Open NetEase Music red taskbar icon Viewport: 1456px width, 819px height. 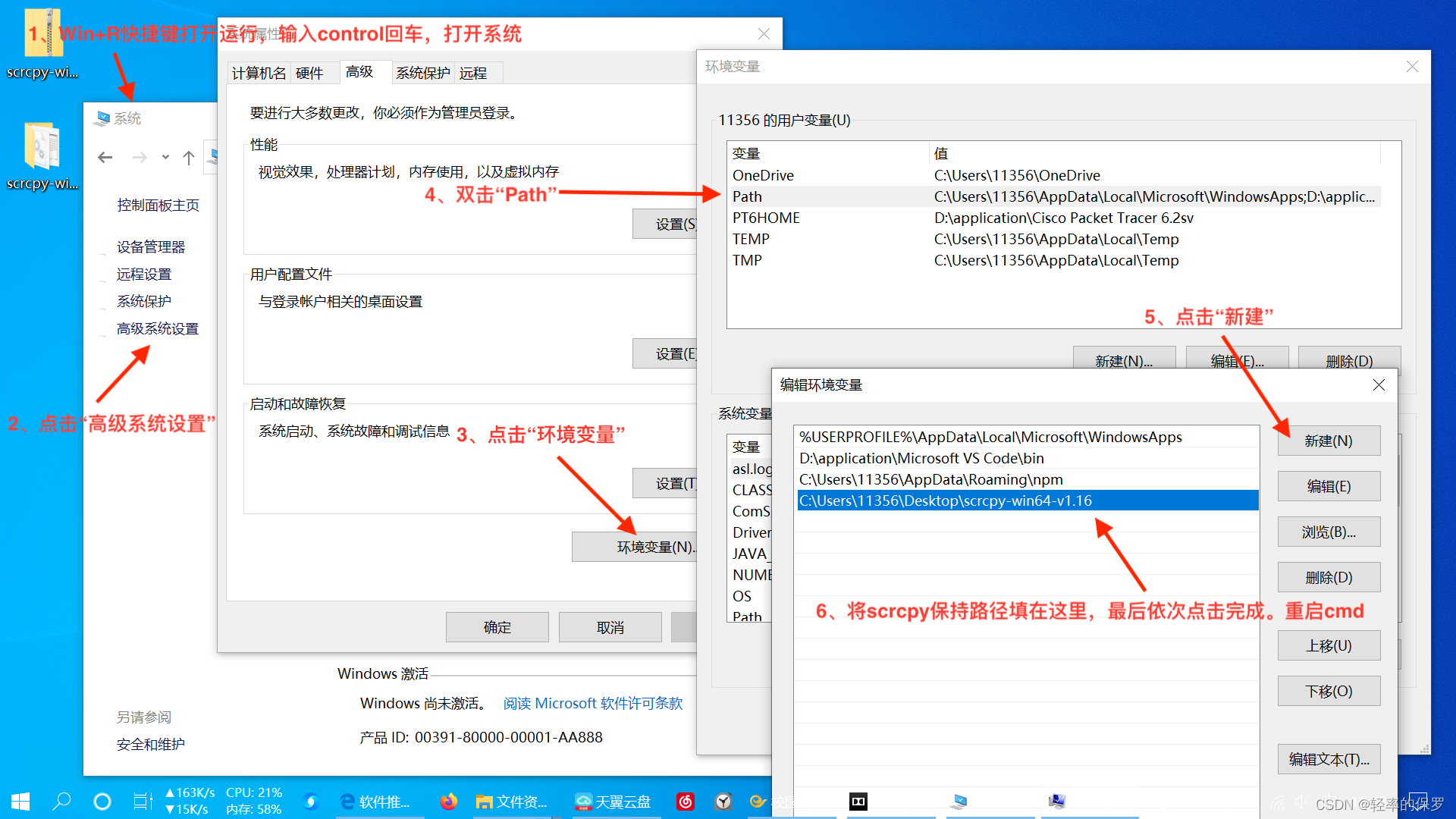[x=685, y=802]
